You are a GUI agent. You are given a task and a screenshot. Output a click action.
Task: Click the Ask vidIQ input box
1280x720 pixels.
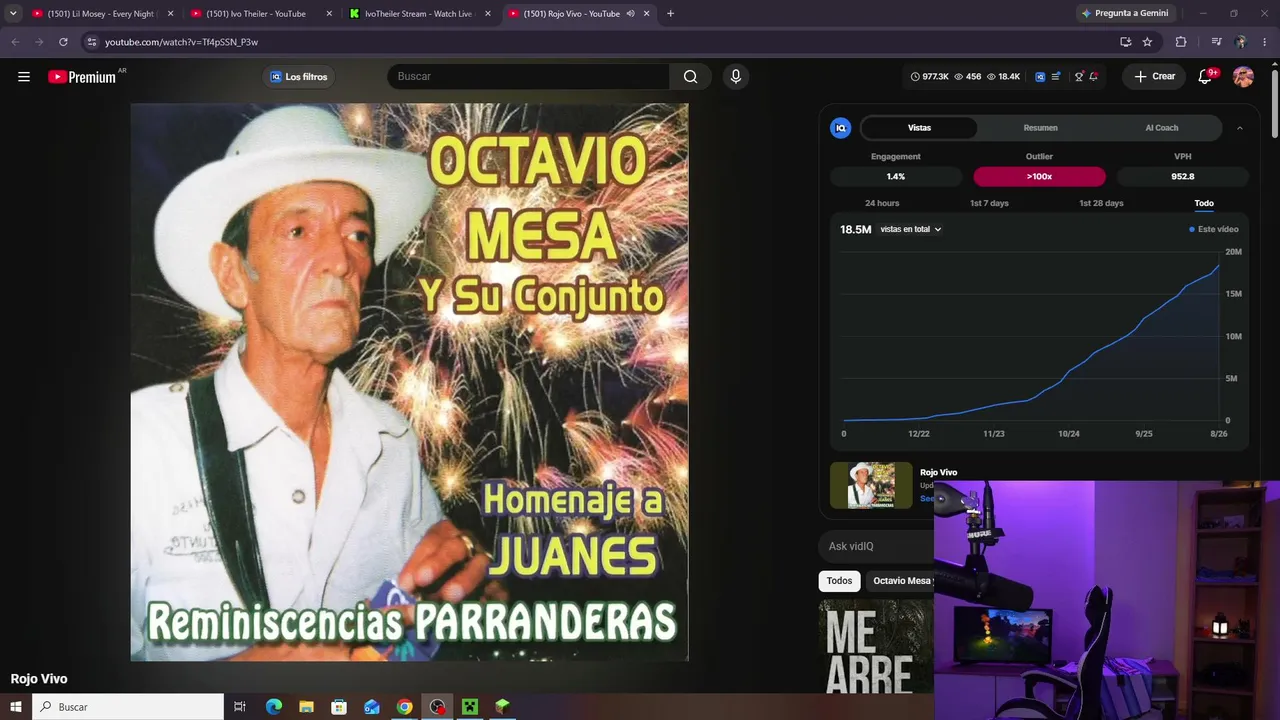click(x=876, y=546)
